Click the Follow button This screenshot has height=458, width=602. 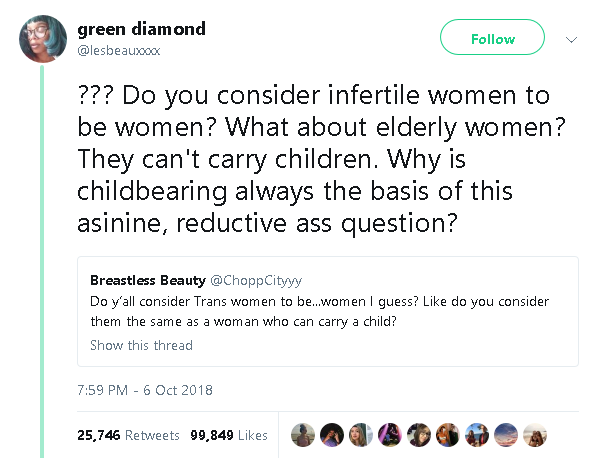click(x=492, y=39)
